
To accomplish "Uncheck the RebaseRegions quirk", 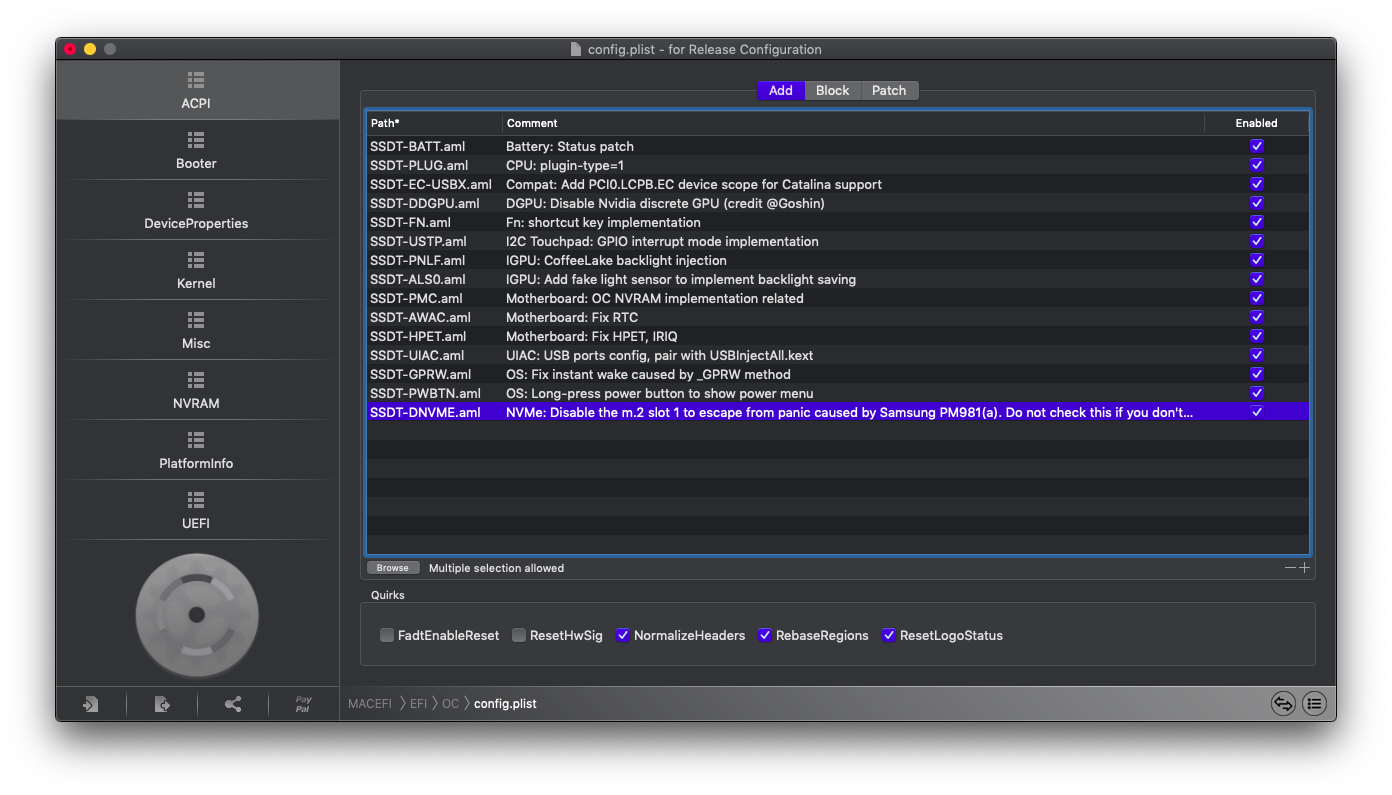I will (x=765, y=635).
